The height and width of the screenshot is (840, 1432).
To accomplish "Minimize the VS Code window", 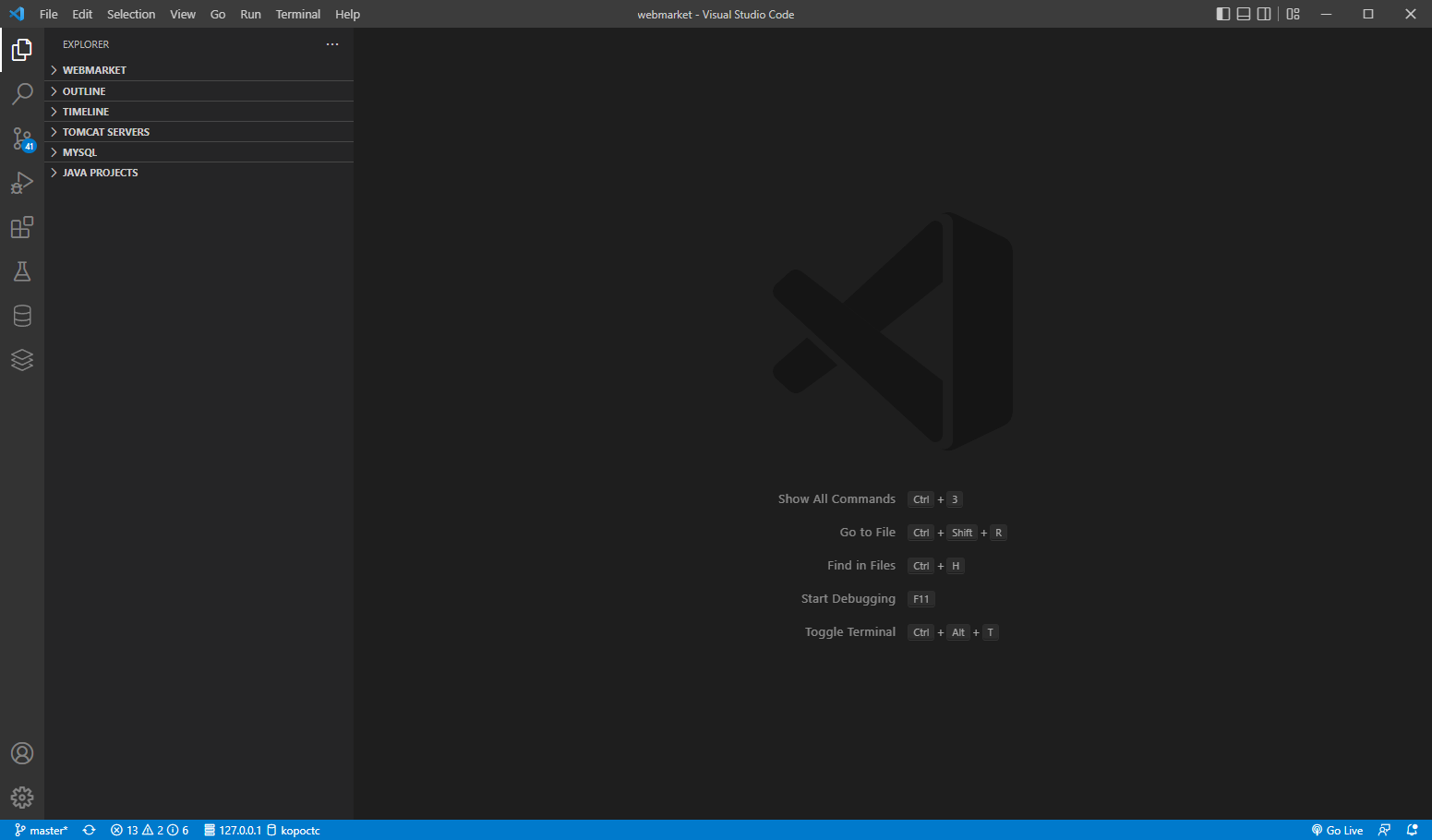I will [x=1327, y=14].
